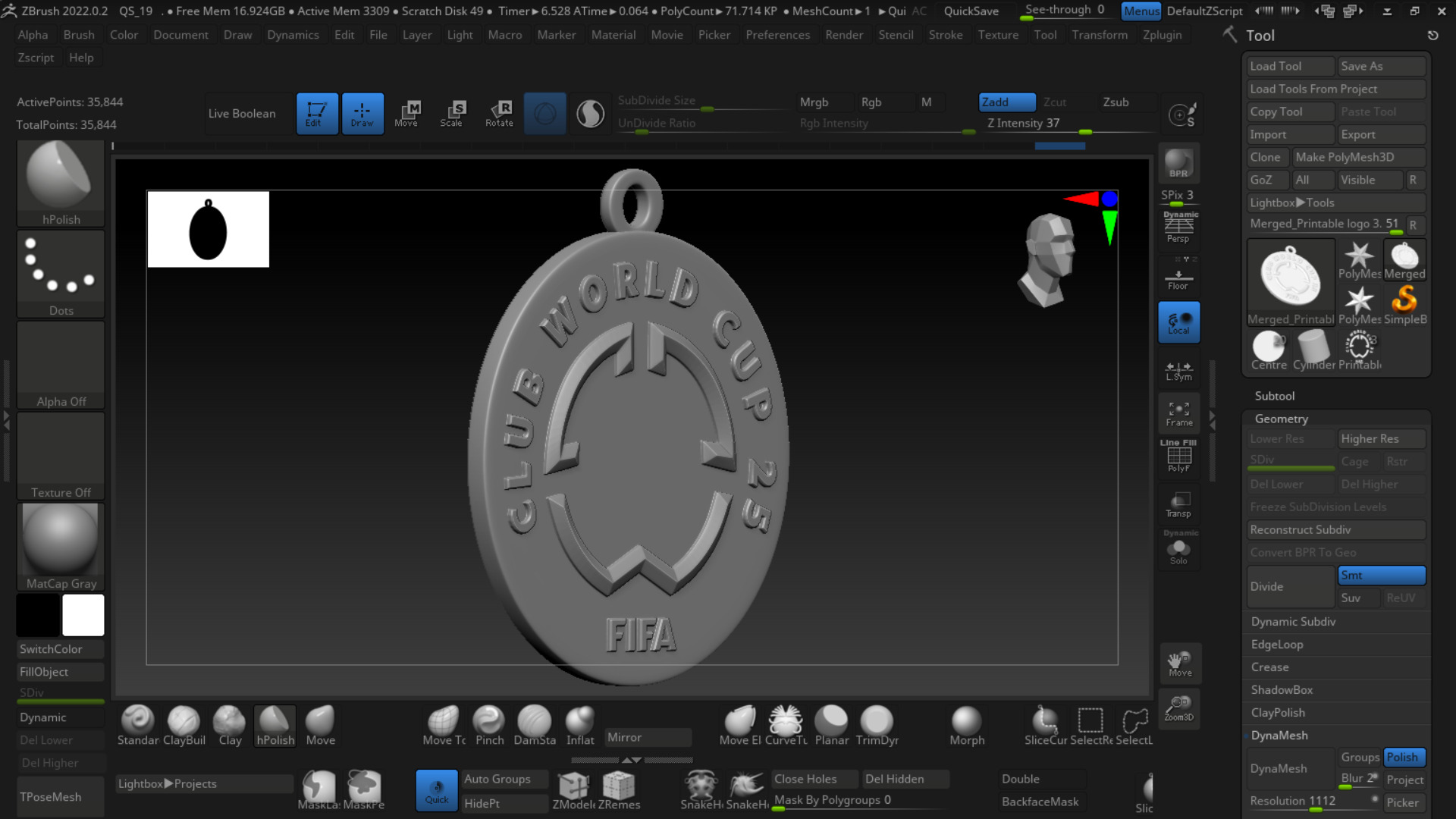Select the Move brush in bottom shelf
Image resolution: width=1456 pixels, height=819 pixels.
point(320,726)
